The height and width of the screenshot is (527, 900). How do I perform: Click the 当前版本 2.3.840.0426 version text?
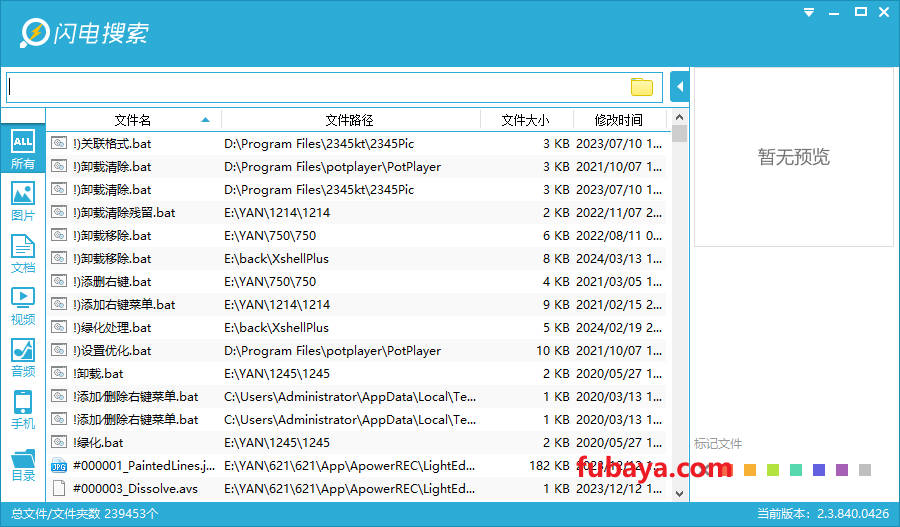(823, 513)
